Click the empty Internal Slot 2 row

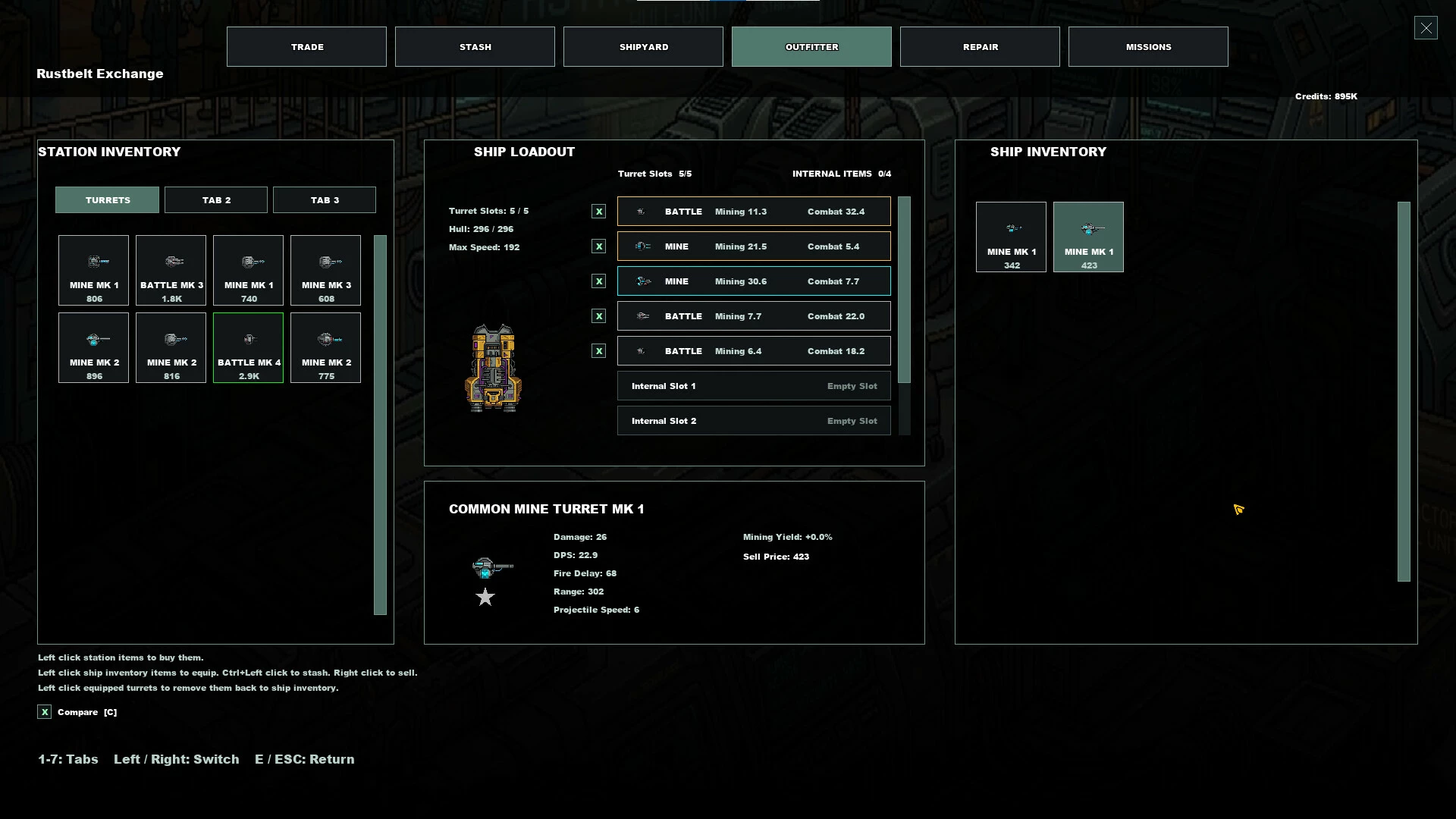pyautogui.click(x=754, y=421)
